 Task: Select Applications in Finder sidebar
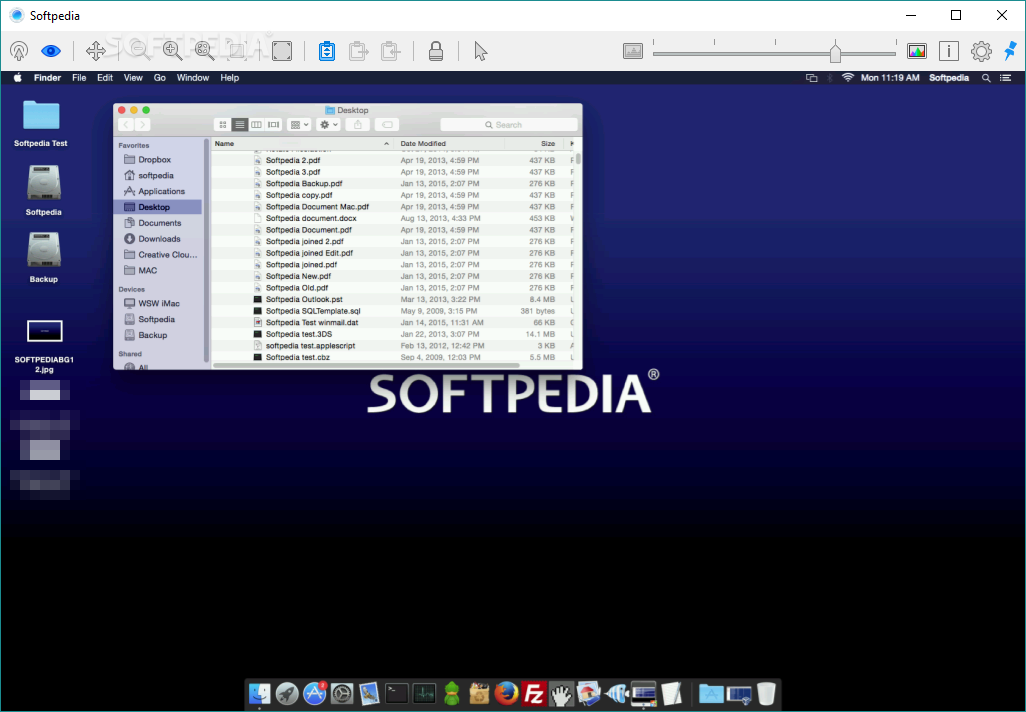161,191
